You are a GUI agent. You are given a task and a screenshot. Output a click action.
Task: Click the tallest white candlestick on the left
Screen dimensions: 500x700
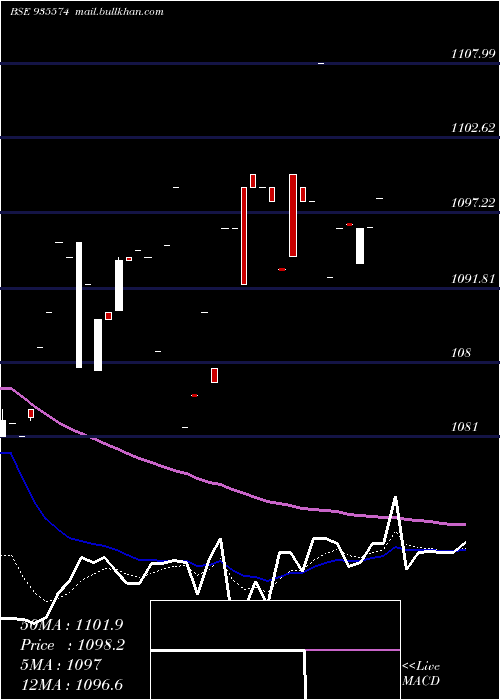79,305
